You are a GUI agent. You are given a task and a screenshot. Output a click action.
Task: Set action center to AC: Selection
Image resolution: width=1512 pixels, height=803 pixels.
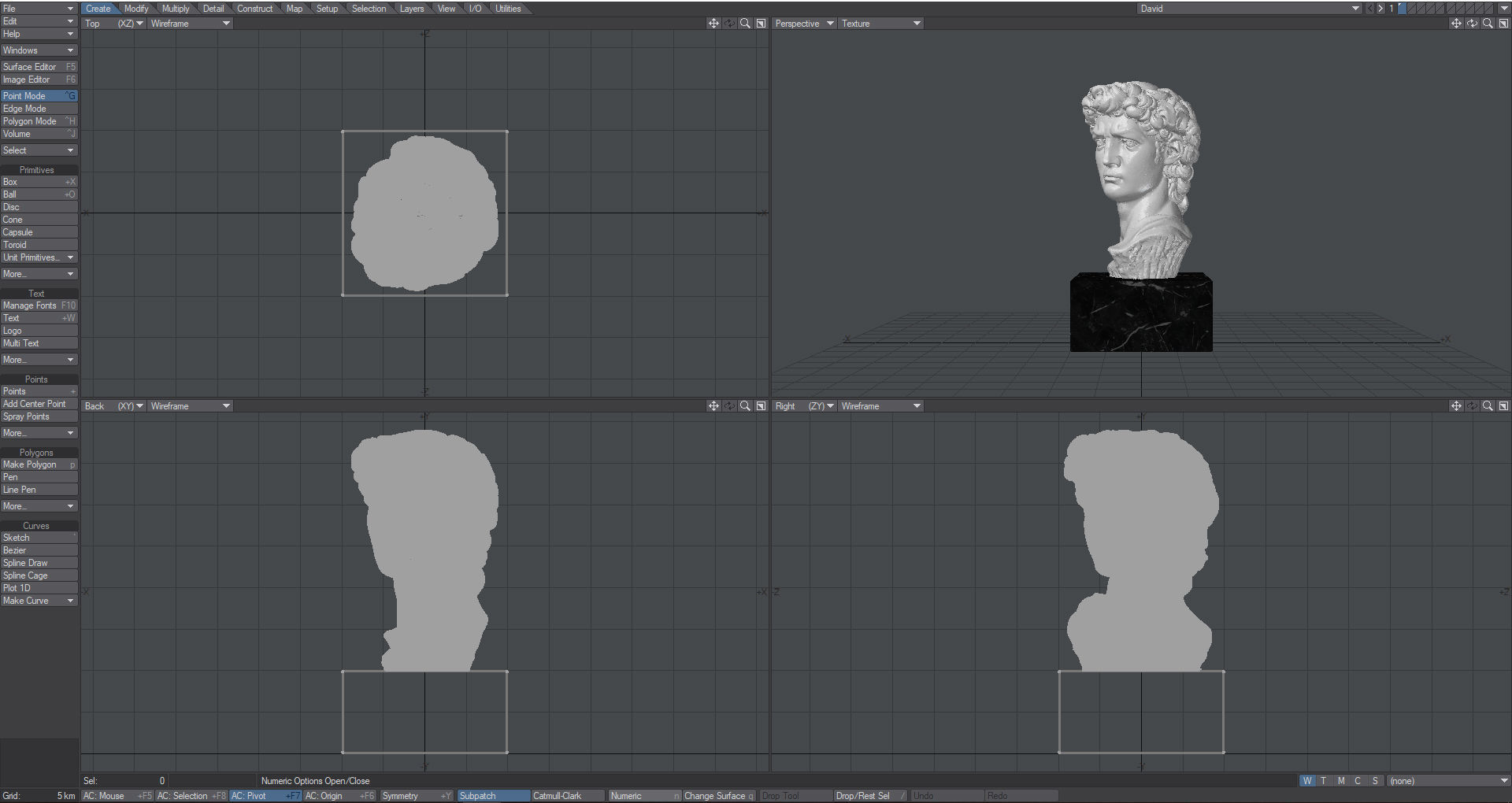point(191,796)
